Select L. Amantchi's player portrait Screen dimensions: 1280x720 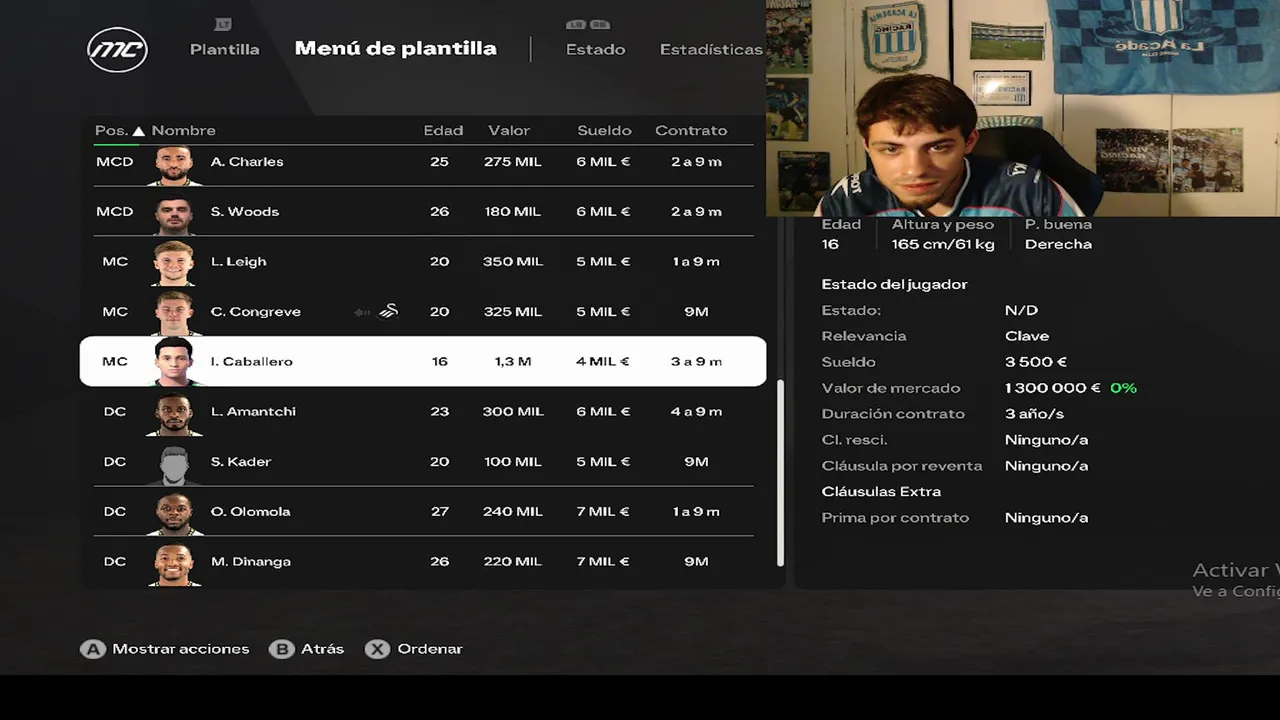[174, 412]
